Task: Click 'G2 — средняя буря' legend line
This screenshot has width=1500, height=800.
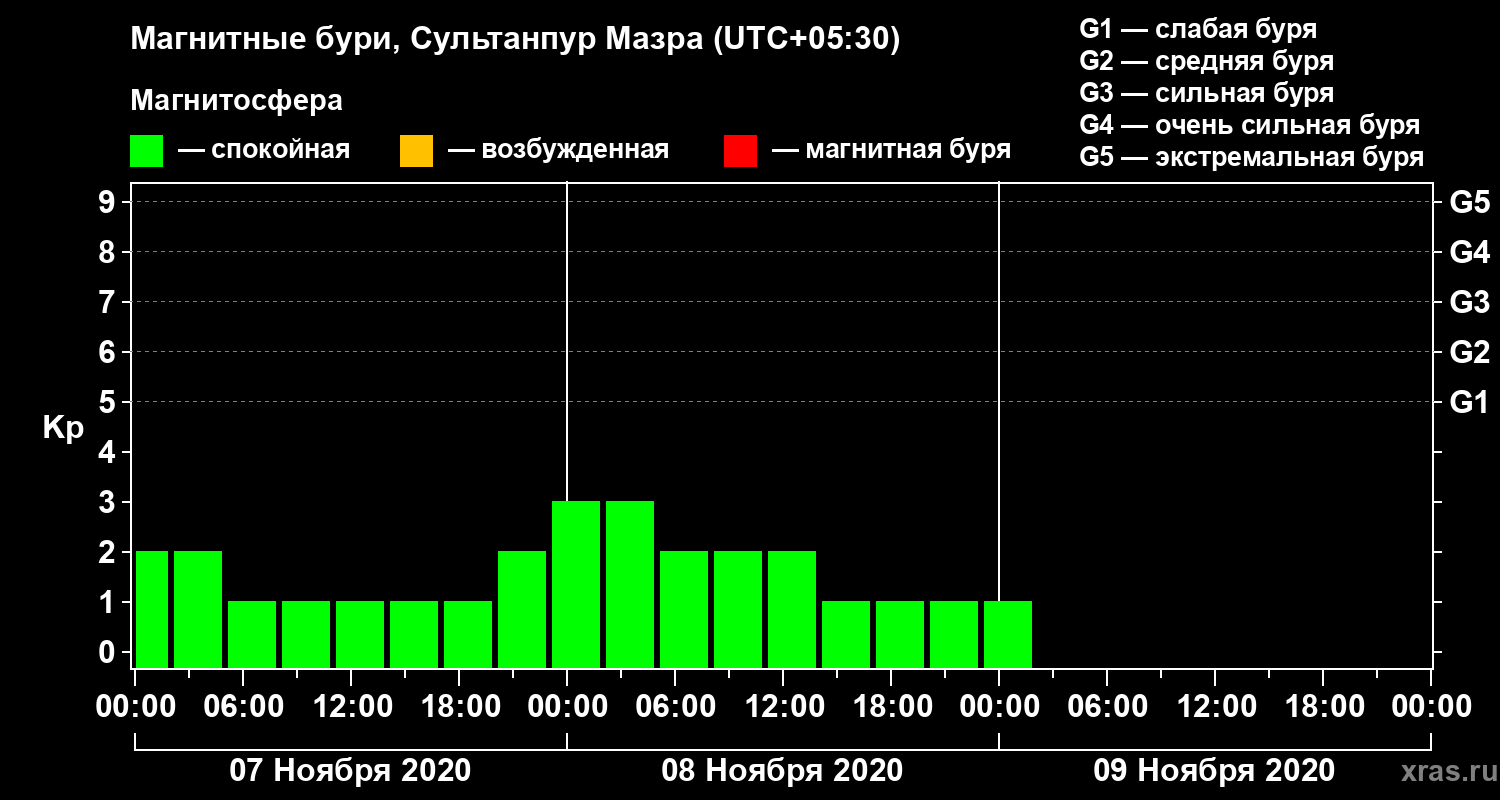Action: 1206,61
